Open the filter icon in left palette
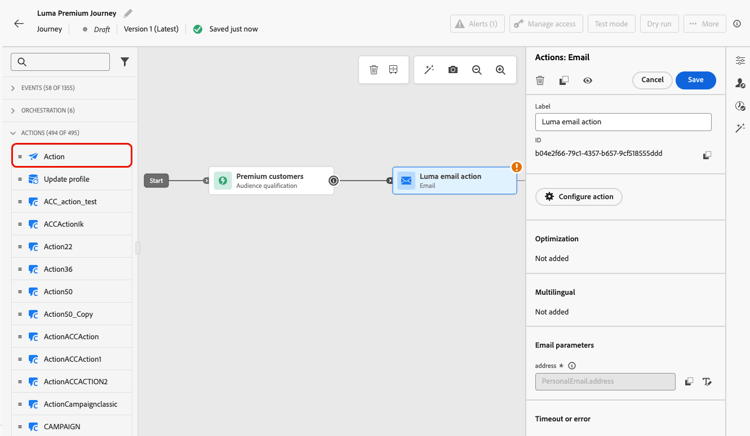 (x=125, y=62)
